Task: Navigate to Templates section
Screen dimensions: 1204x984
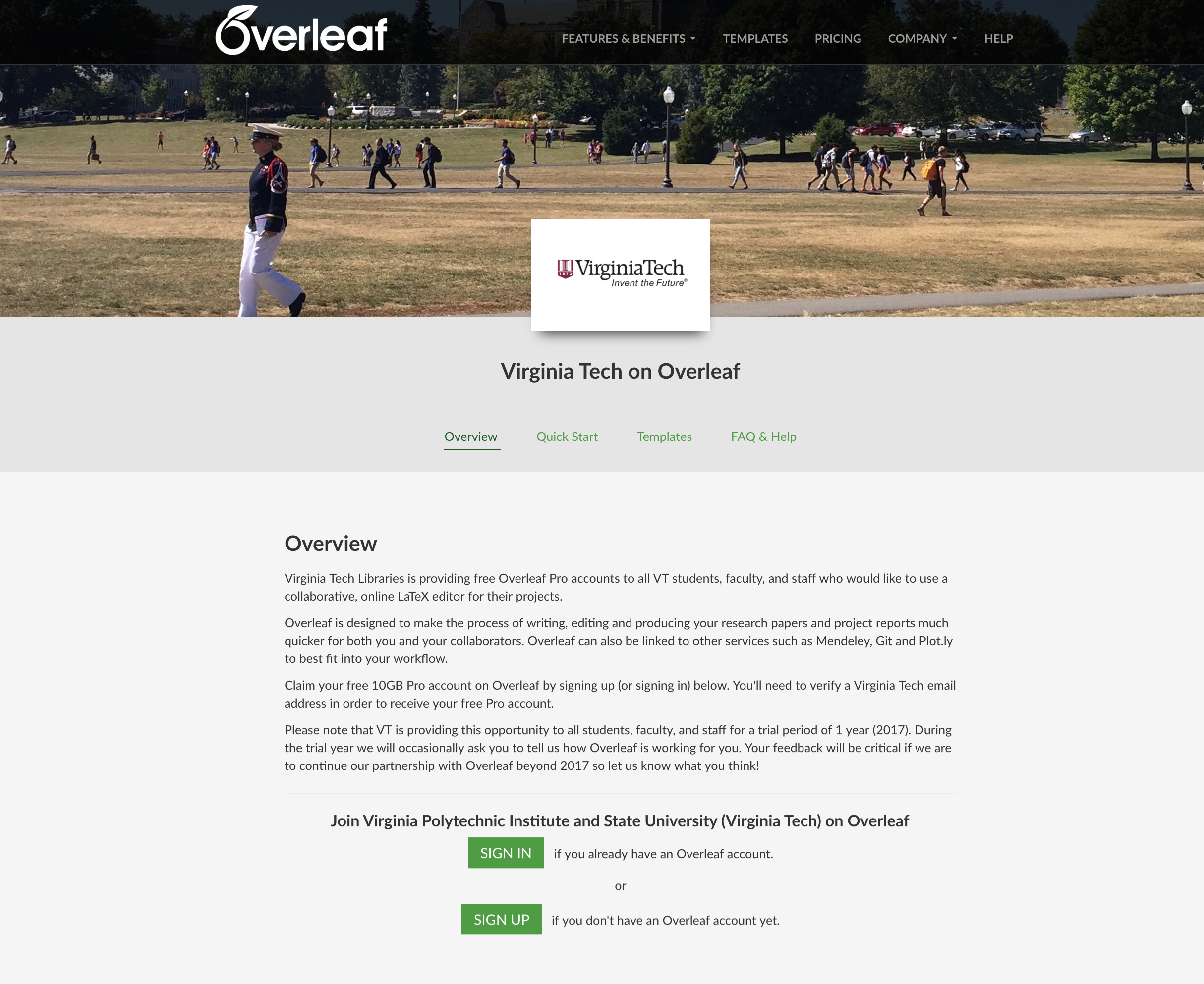Action: (x=663, y=436)
